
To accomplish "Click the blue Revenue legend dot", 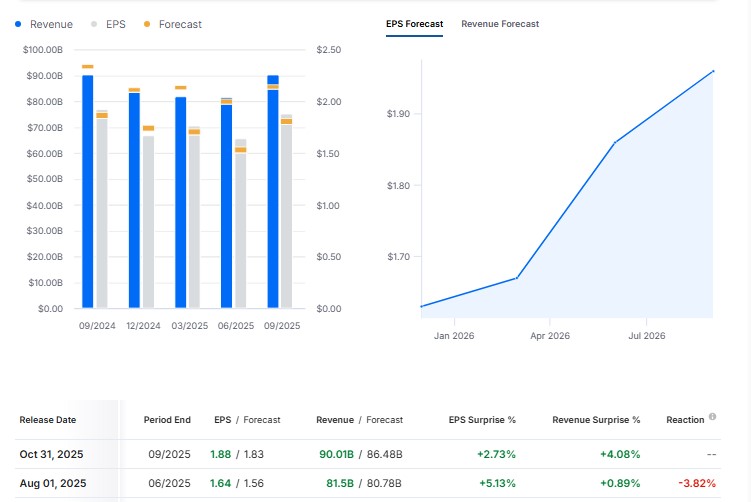I will [x=19, y=23].
